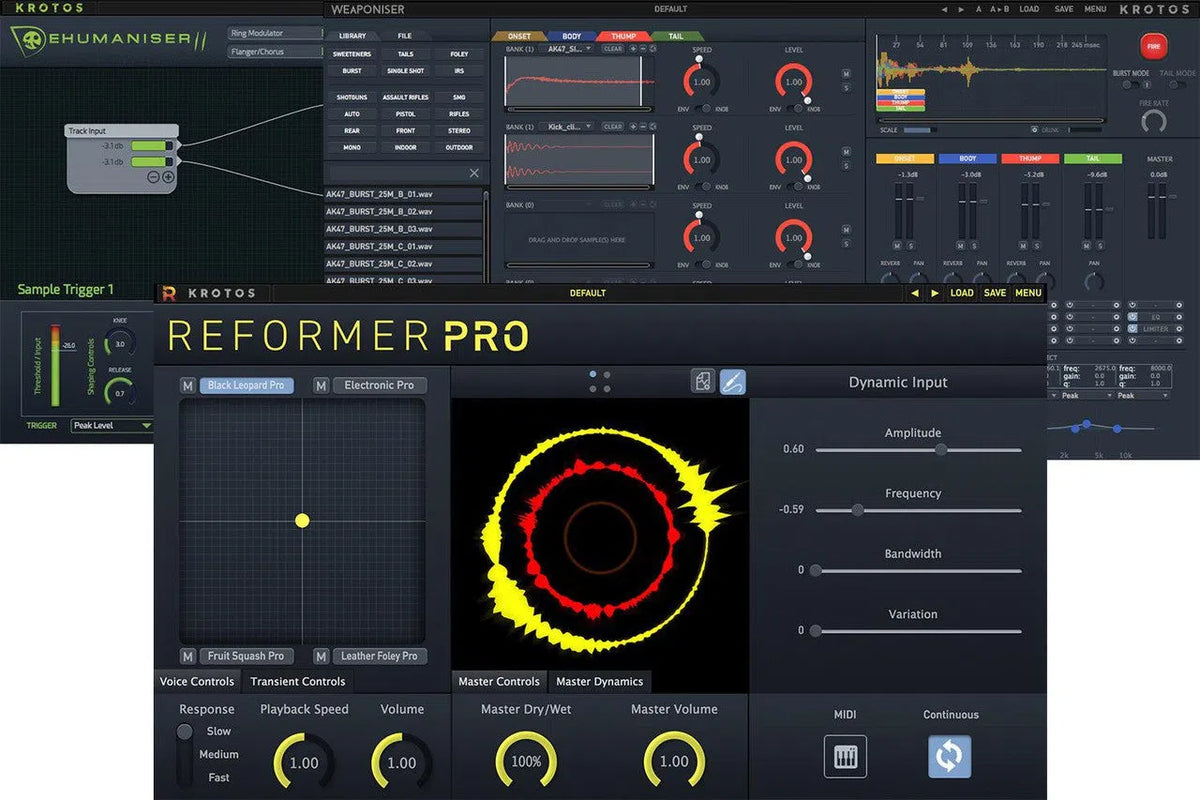
Task: Switch to the THUMP tab in Weaponiser
Action: (622, 35)
